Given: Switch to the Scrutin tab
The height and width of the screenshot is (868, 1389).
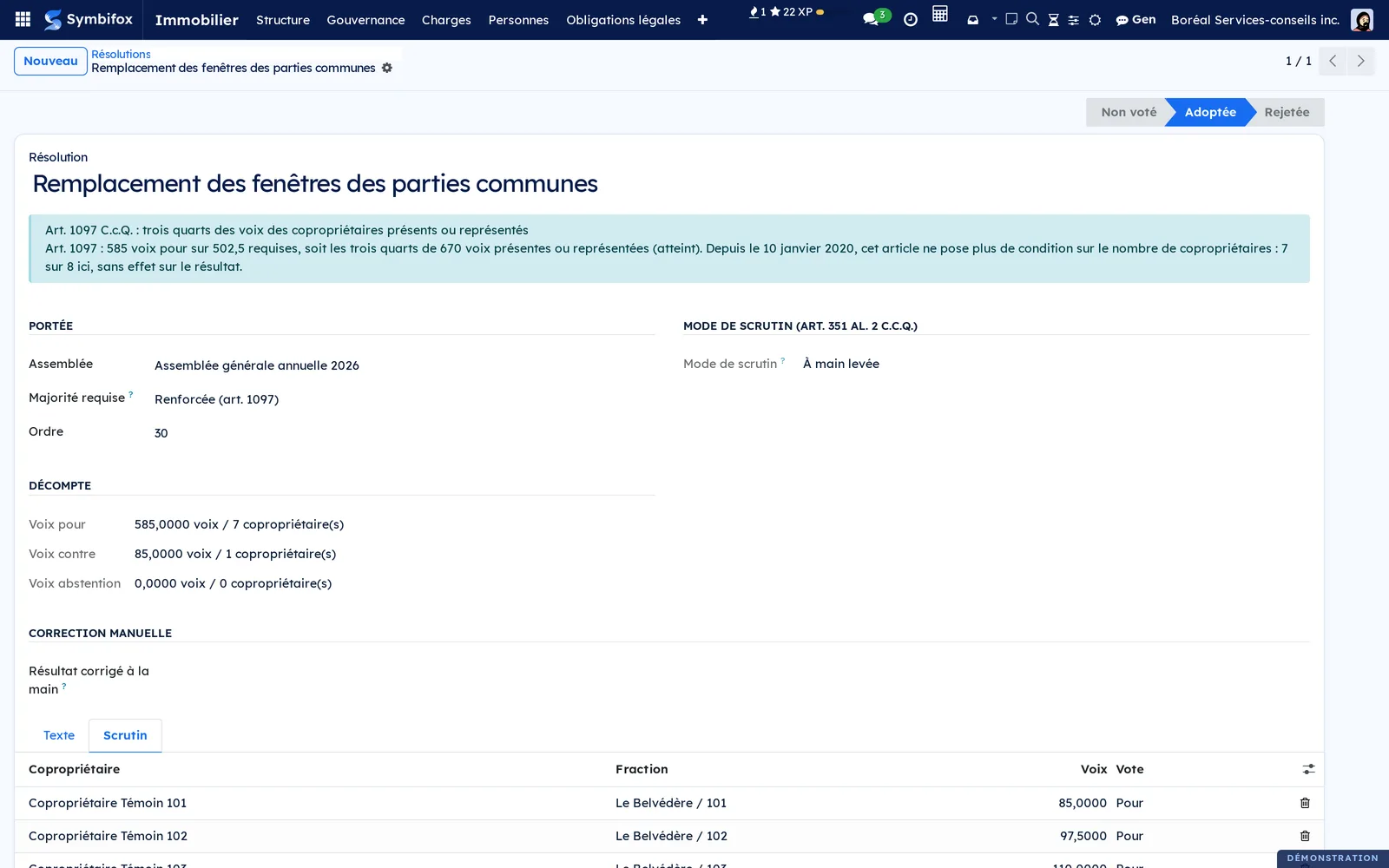Looking at the screenshot, I should coord(125,735).
